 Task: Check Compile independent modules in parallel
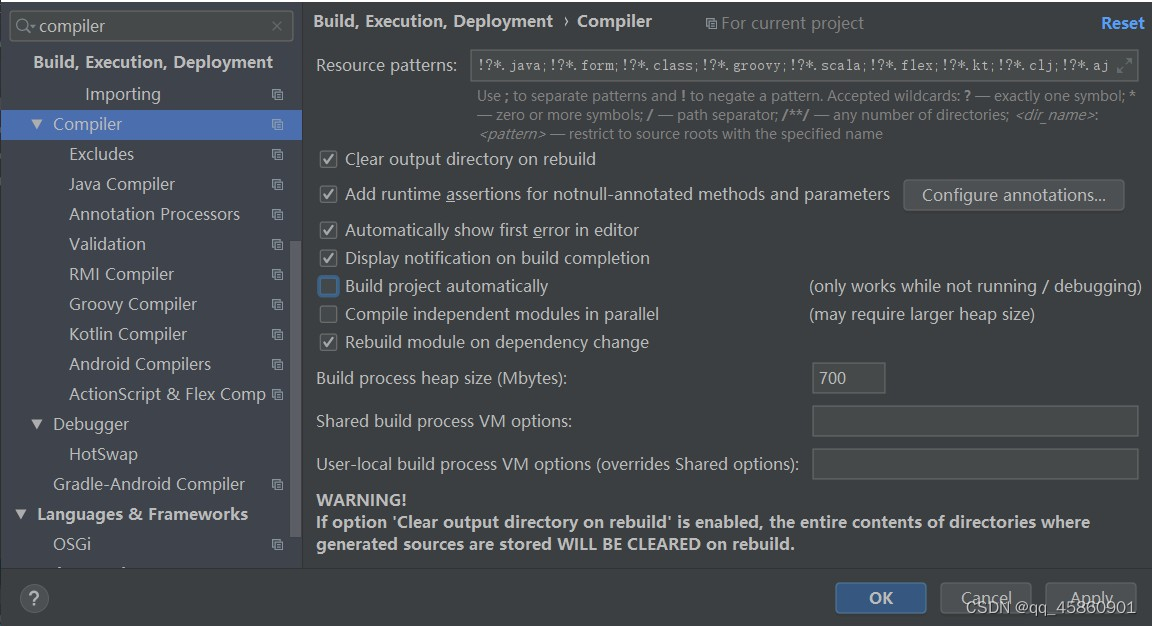click(x=328, y=314)
